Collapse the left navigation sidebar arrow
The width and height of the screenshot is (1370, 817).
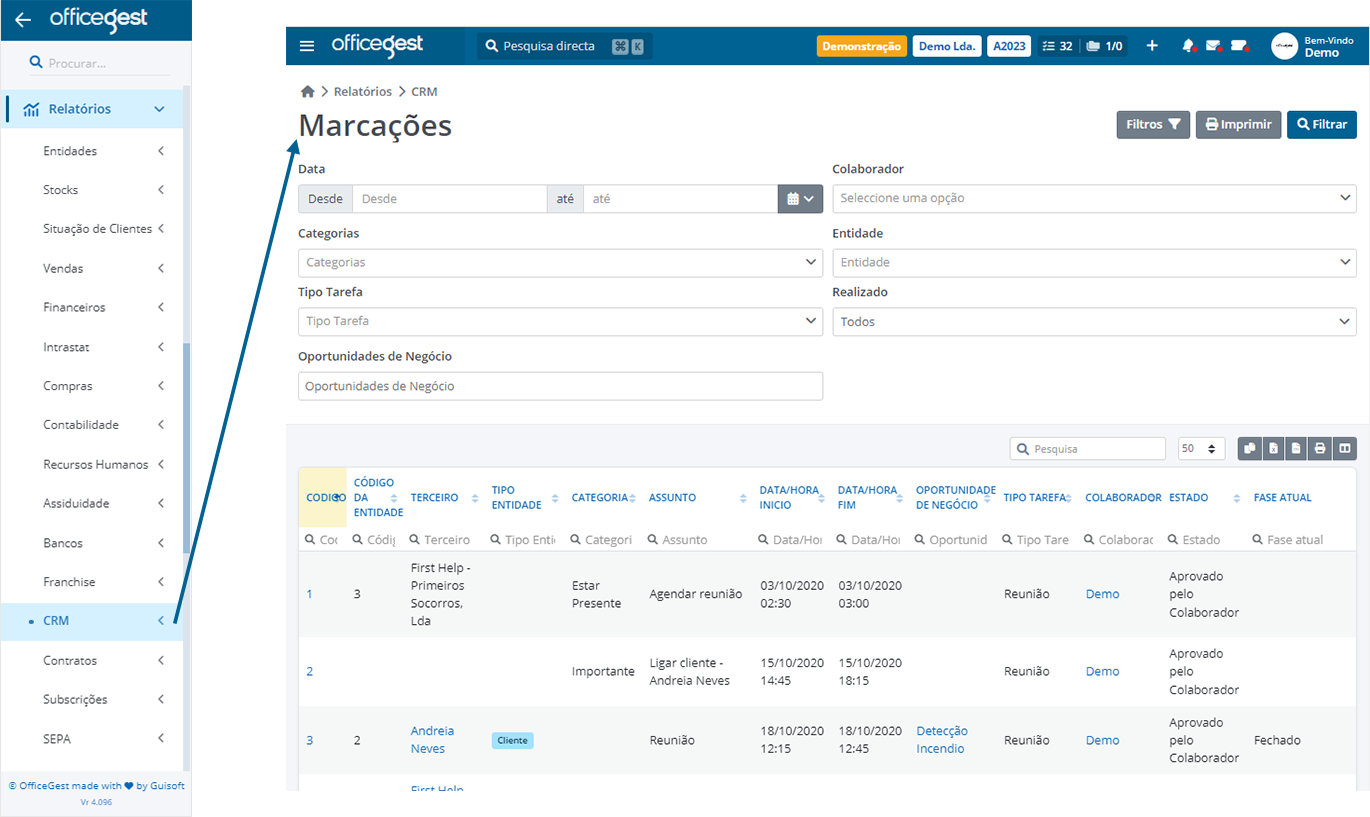pyautogui.click(x=22, y=19)
